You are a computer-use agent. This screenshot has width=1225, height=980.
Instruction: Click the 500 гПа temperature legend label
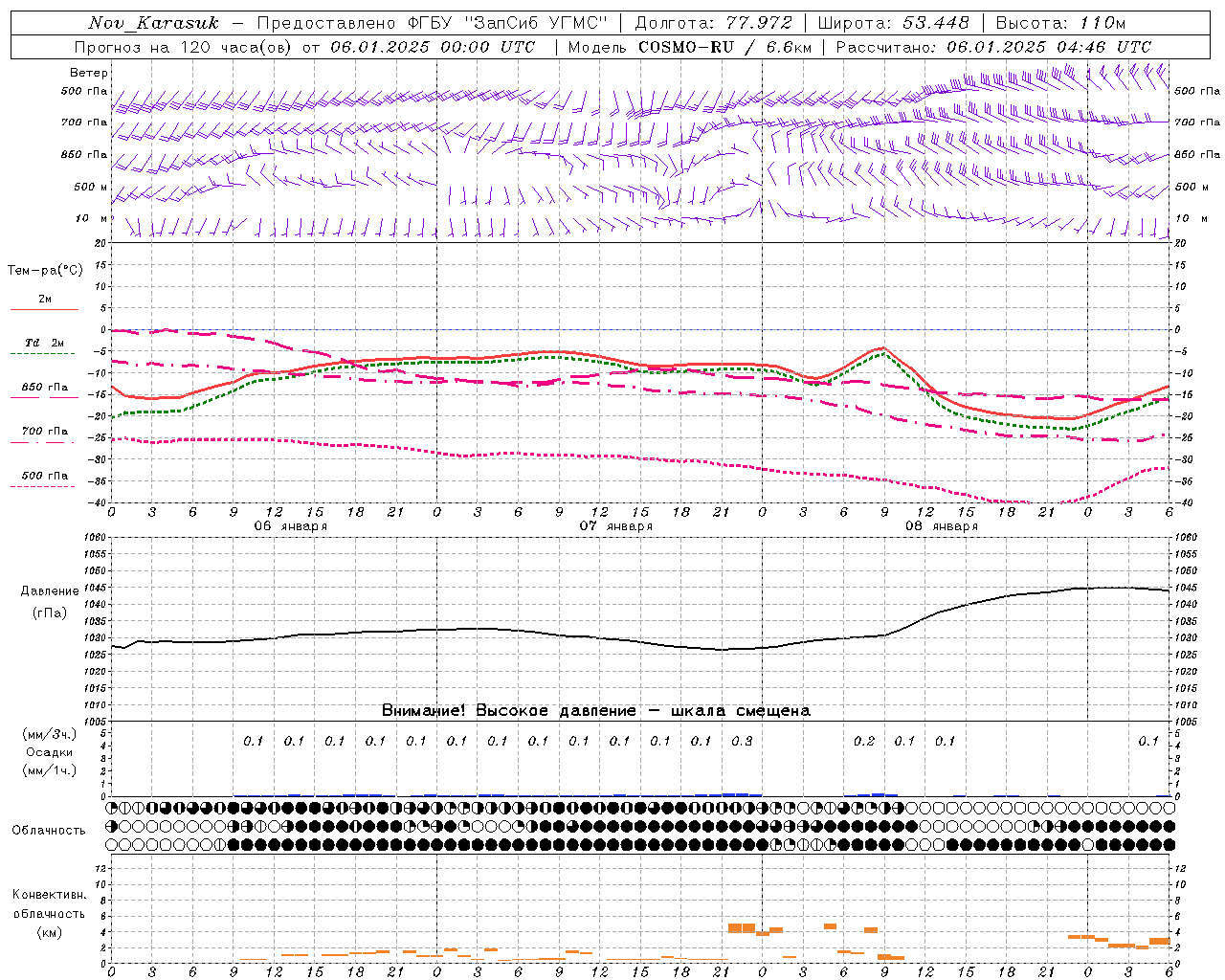click(45, 476)
